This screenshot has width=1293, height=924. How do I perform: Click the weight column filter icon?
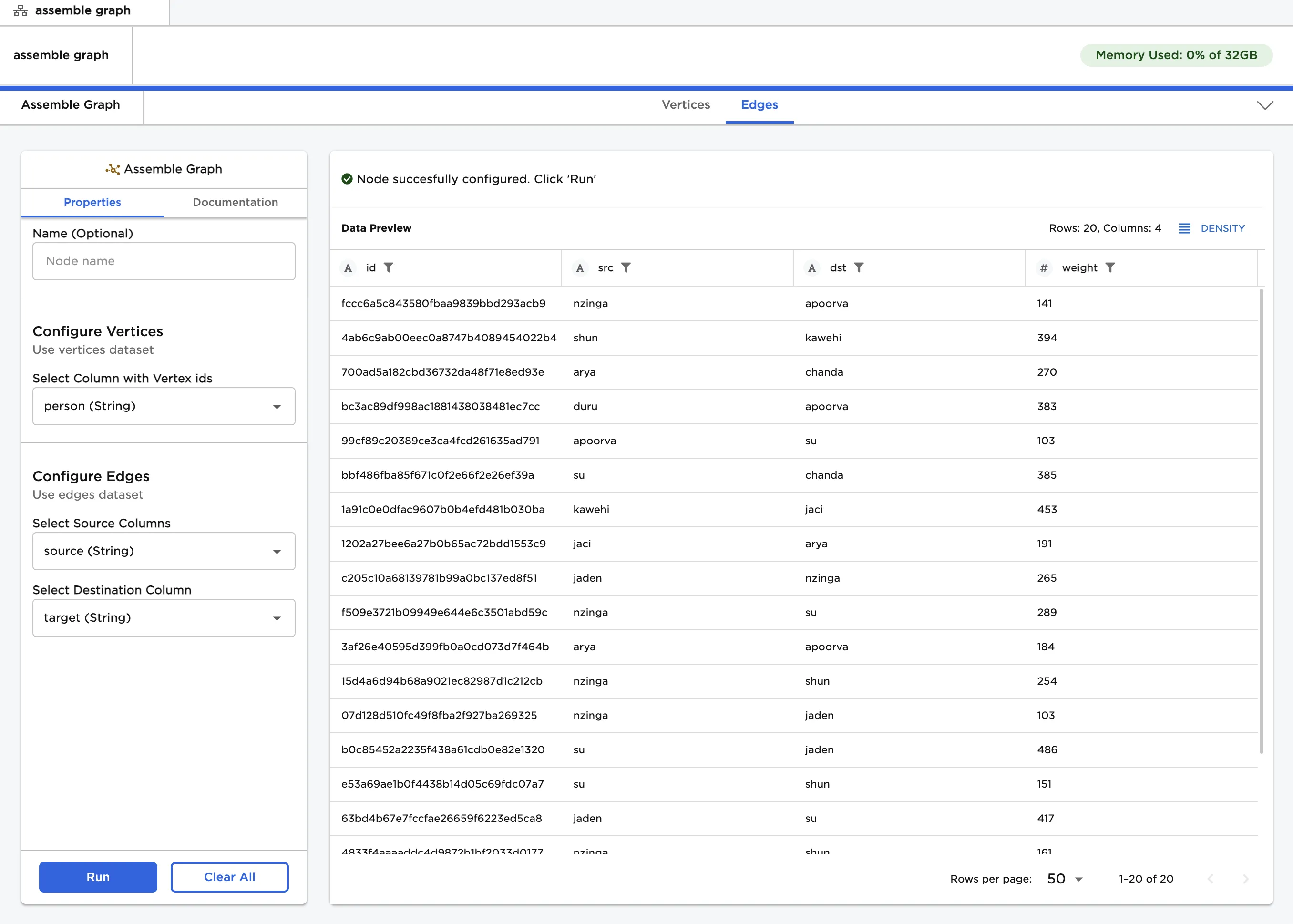click(1110, 267)
